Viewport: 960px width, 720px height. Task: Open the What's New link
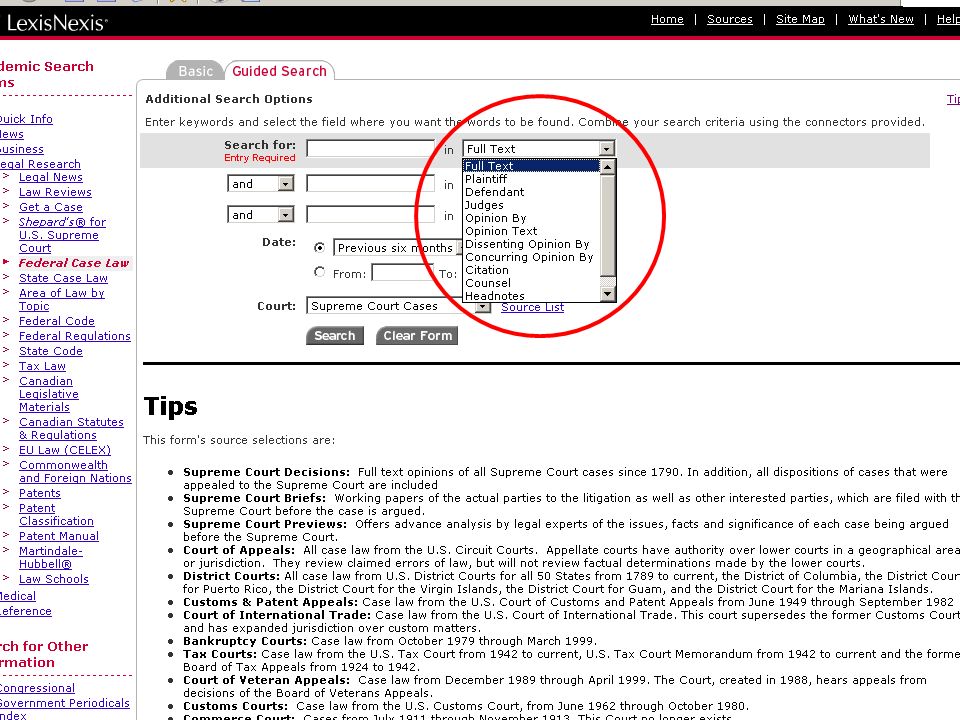click(880, 19)
